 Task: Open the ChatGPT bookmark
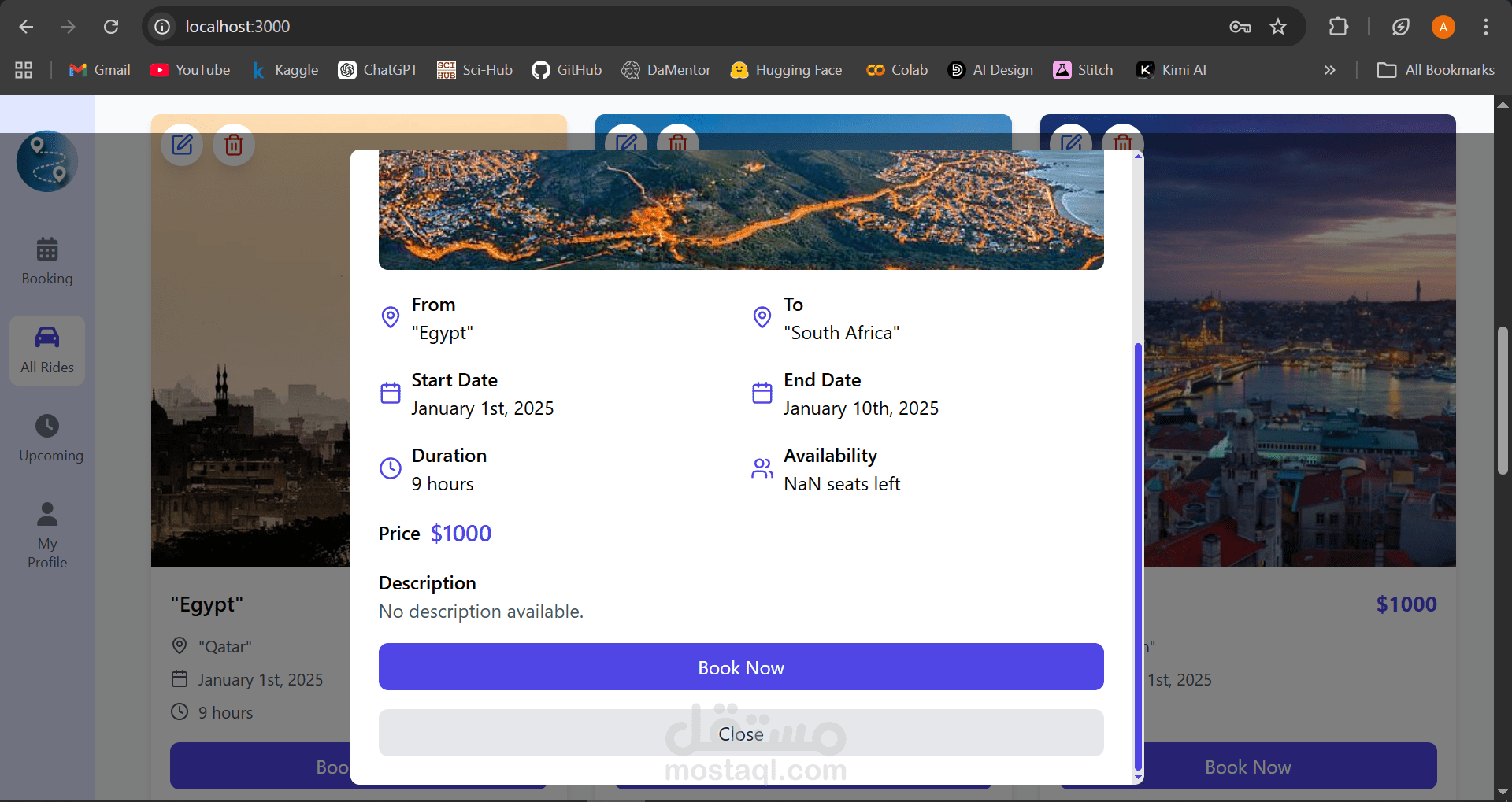point(378,70)
